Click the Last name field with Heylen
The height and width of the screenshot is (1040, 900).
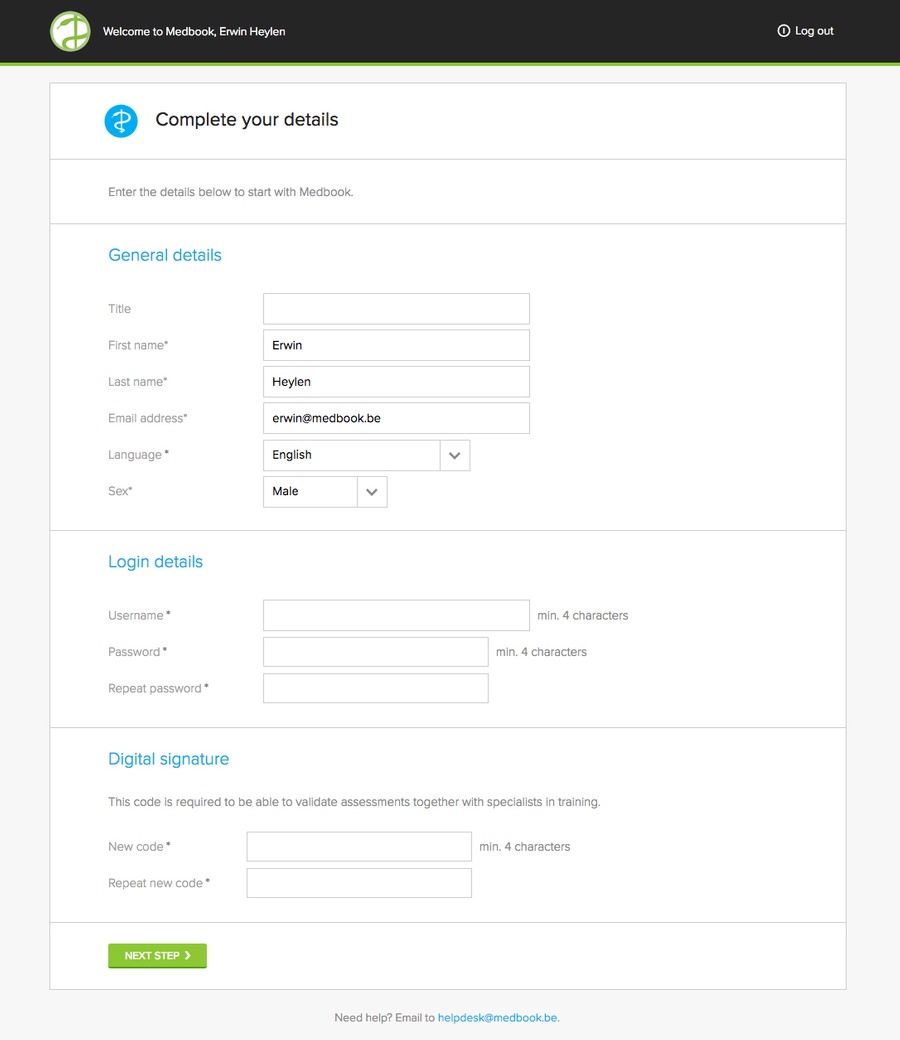click(396, 381)
